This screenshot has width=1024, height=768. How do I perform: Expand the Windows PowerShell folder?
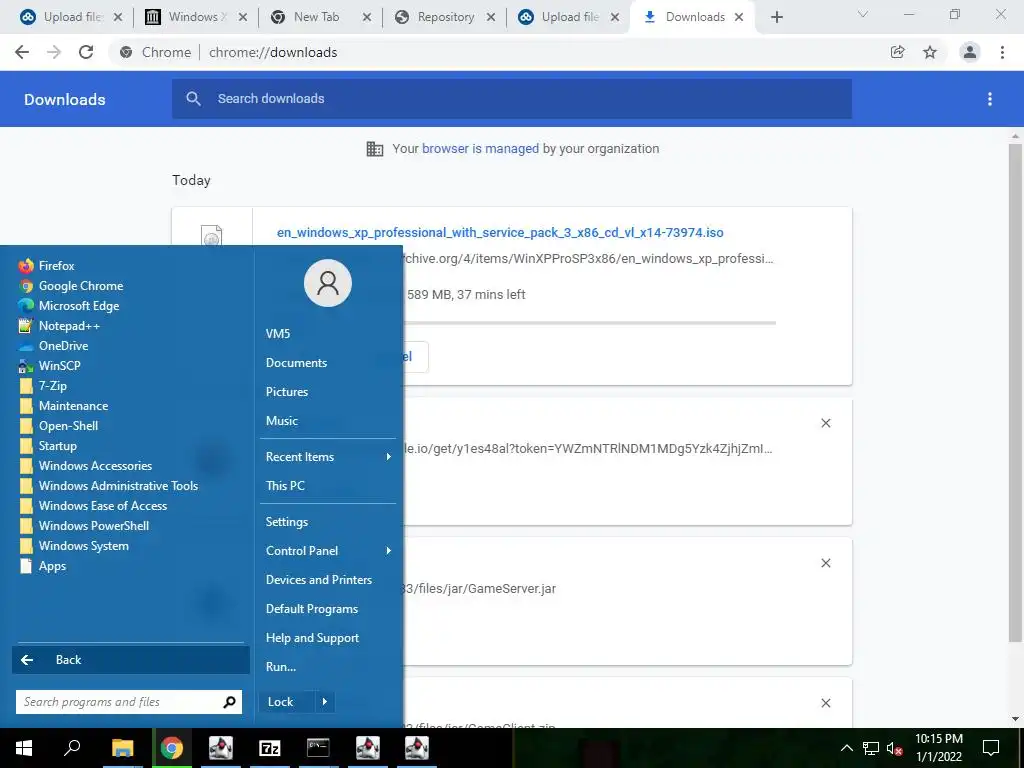click(x=84, y=526)
